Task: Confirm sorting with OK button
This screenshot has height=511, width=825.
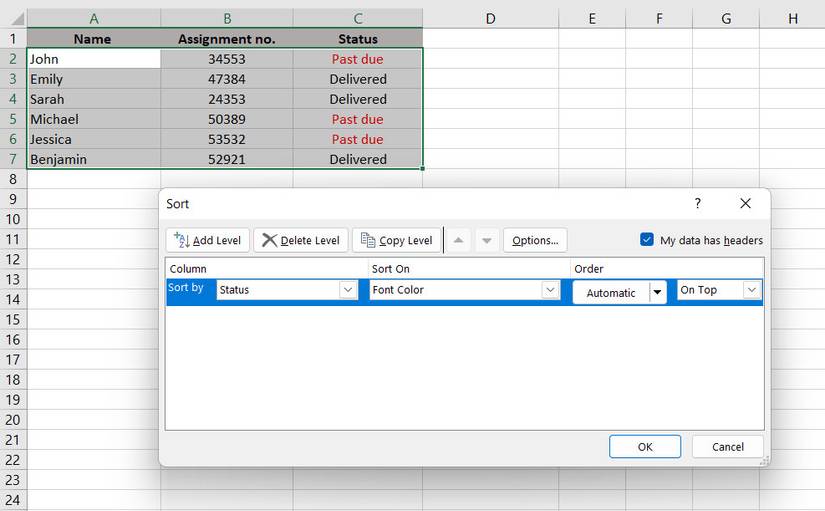Action: (x=644, y=446)
